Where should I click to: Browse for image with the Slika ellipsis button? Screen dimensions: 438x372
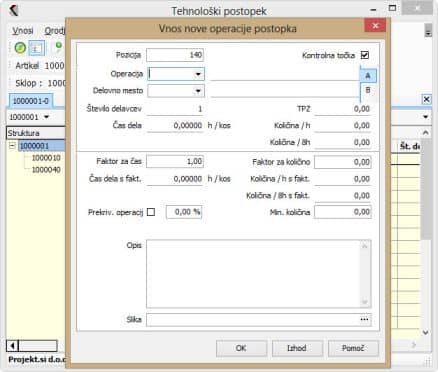click(x=364, y=319)
